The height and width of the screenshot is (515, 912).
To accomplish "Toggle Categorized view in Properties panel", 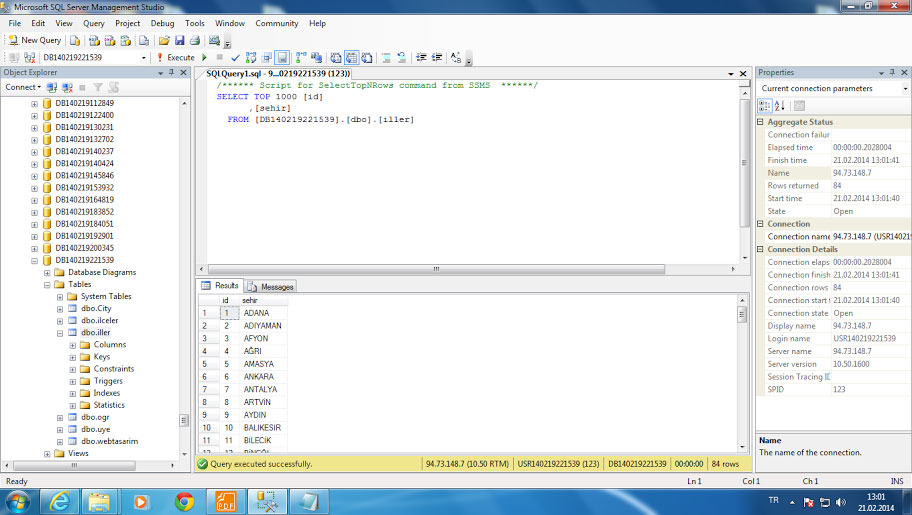I will click(x=765, y=106).
